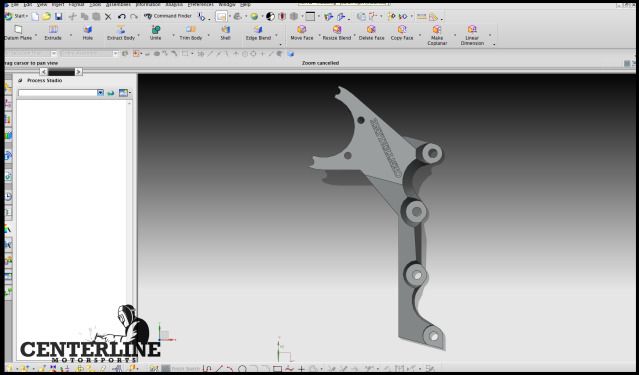Image resolution: width=639 pixels, height=375 pixels.
Task: Select the Trim Body tool
Action: coord(191,33)
